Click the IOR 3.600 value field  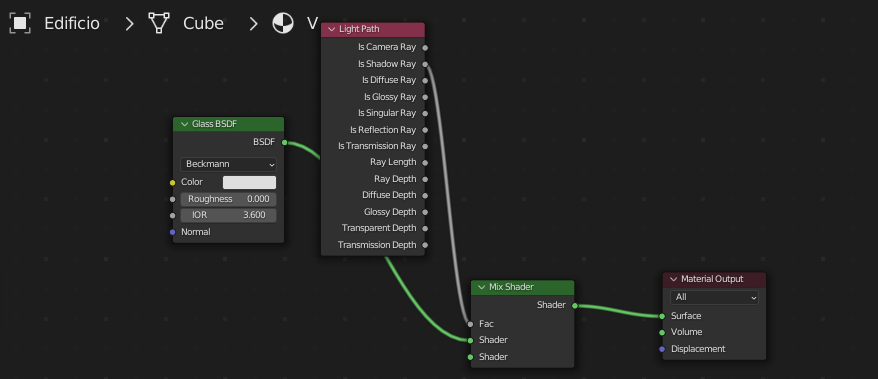click(228, 216)
